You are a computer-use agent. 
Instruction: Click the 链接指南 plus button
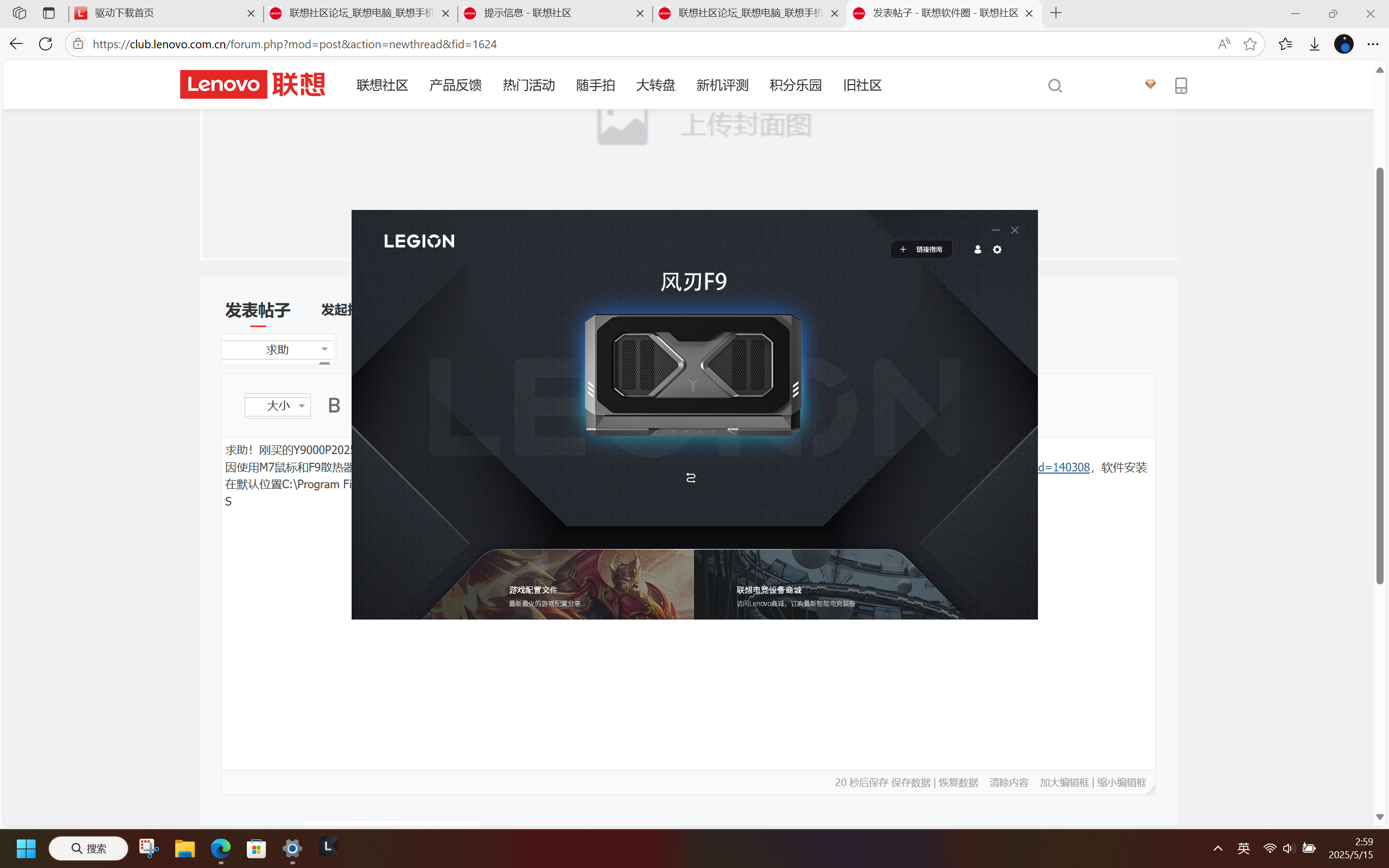tap(921, 249)
